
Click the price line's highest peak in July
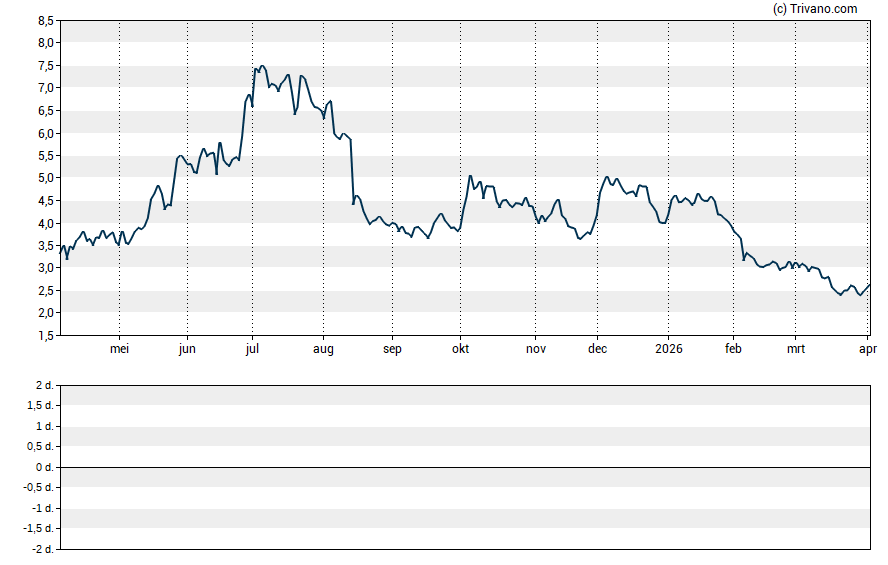262,66
